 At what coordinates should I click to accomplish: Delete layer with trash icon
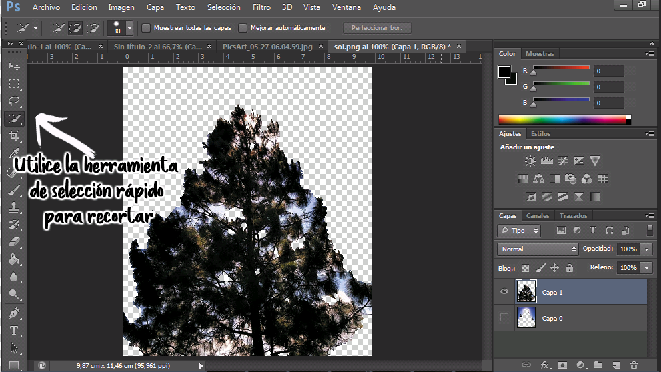[634, 365]
